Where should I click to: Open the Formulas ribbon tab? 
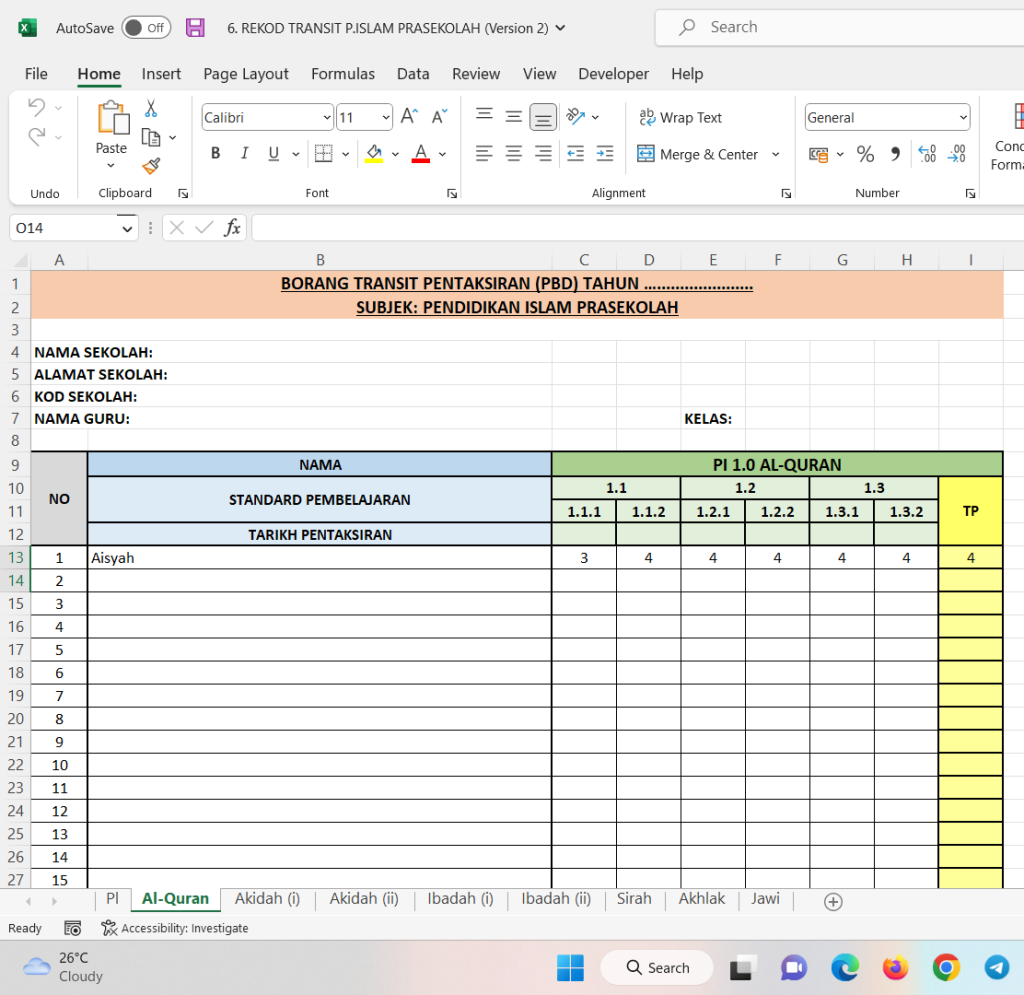click(x=343, y=74)
